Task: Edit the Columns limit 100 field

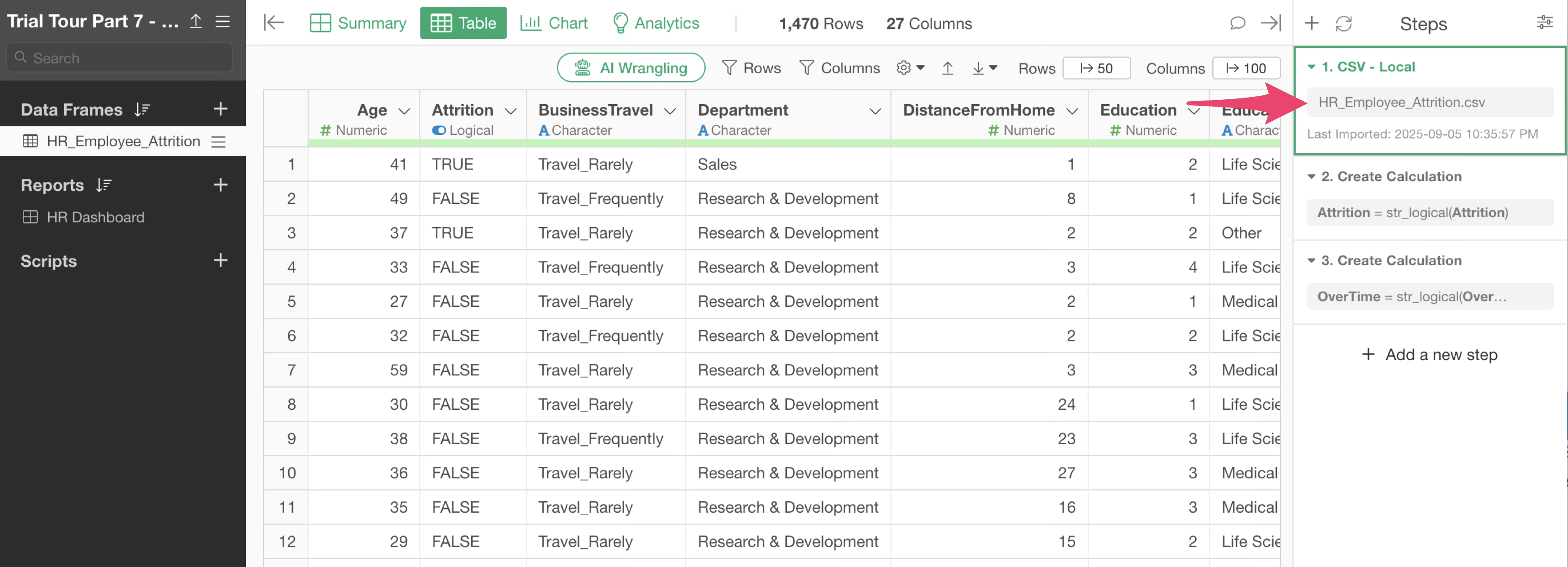Action: coord(1246,68)
